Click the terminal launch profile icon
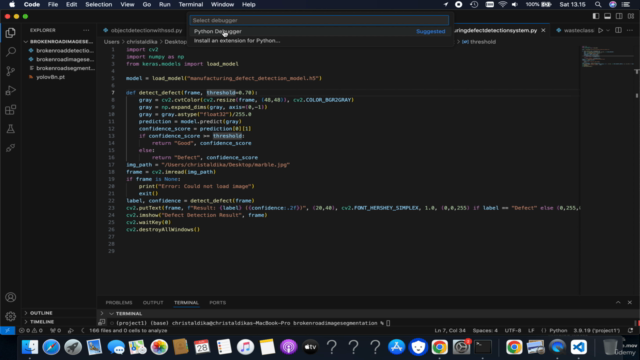 coord(102,322)
